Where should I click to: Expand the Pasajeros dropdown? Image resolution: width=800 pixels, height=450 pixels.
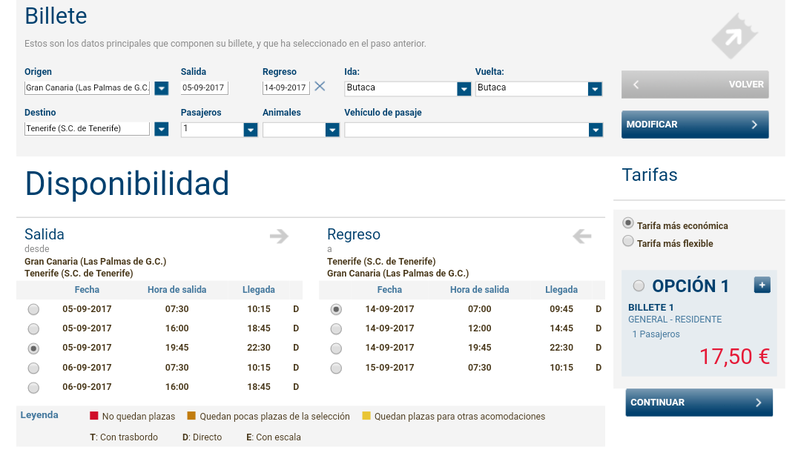250,129
